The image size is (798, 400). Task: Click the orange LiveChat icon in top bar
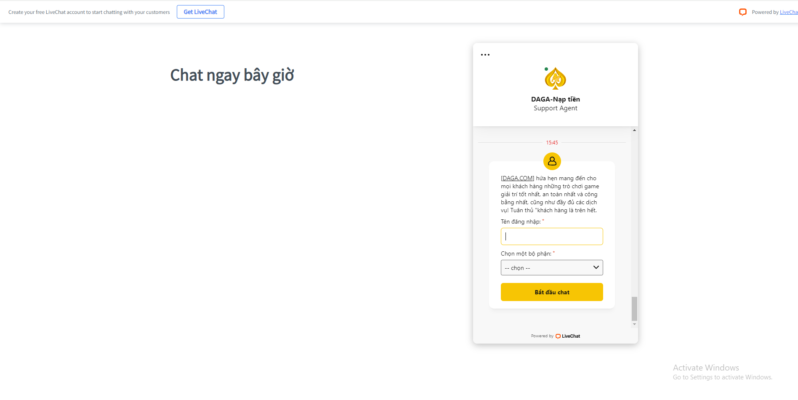[x=743, y=12]
